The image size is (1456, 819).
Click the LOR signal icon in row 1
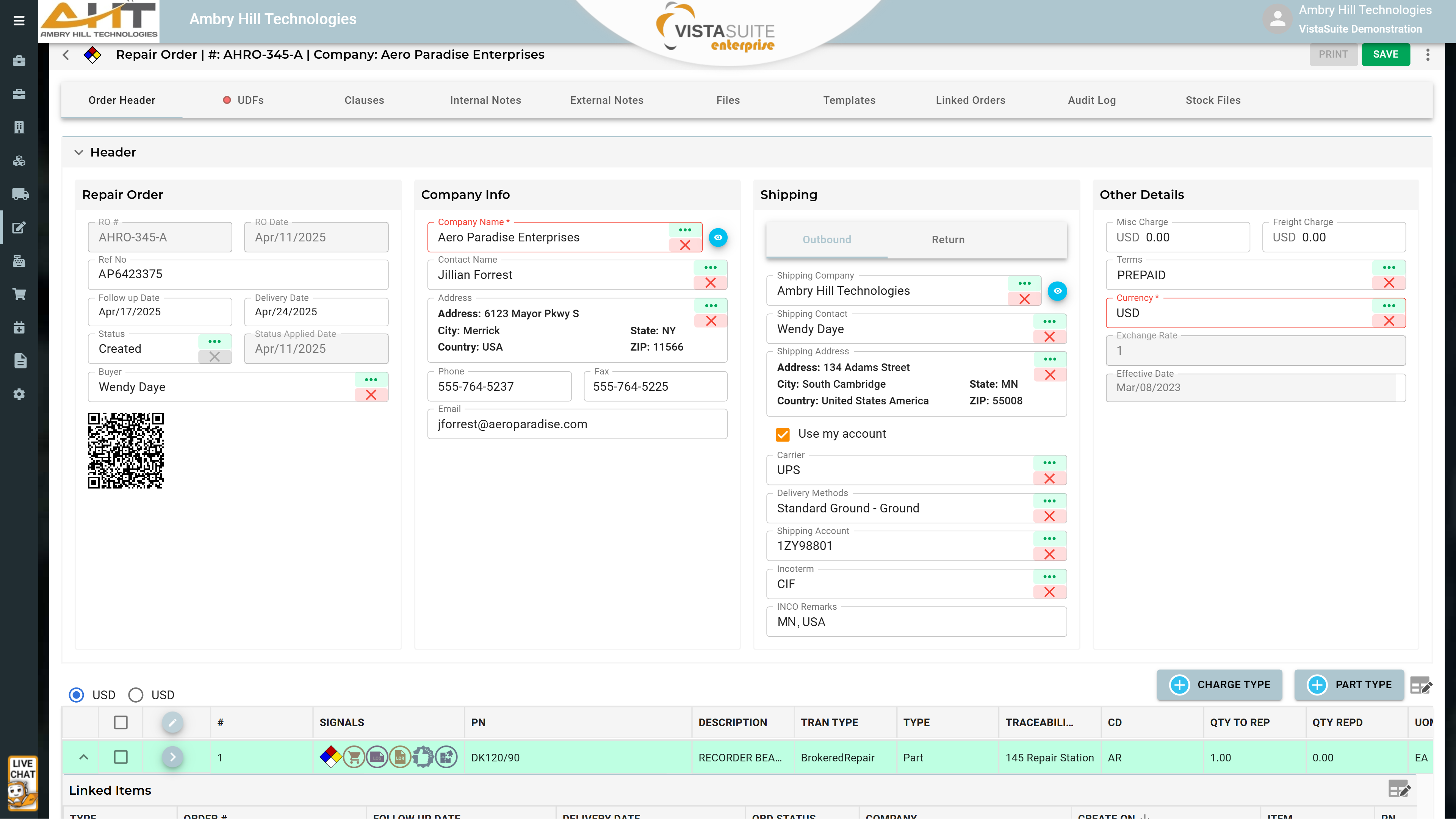pos(400,757)
